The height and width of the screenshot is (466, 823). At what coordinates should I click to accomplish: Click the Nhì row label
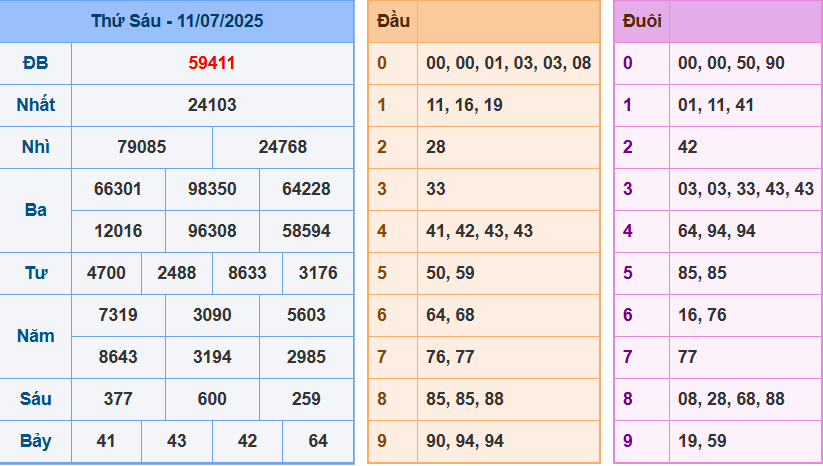pyautogui.click(x=36, y=147)
